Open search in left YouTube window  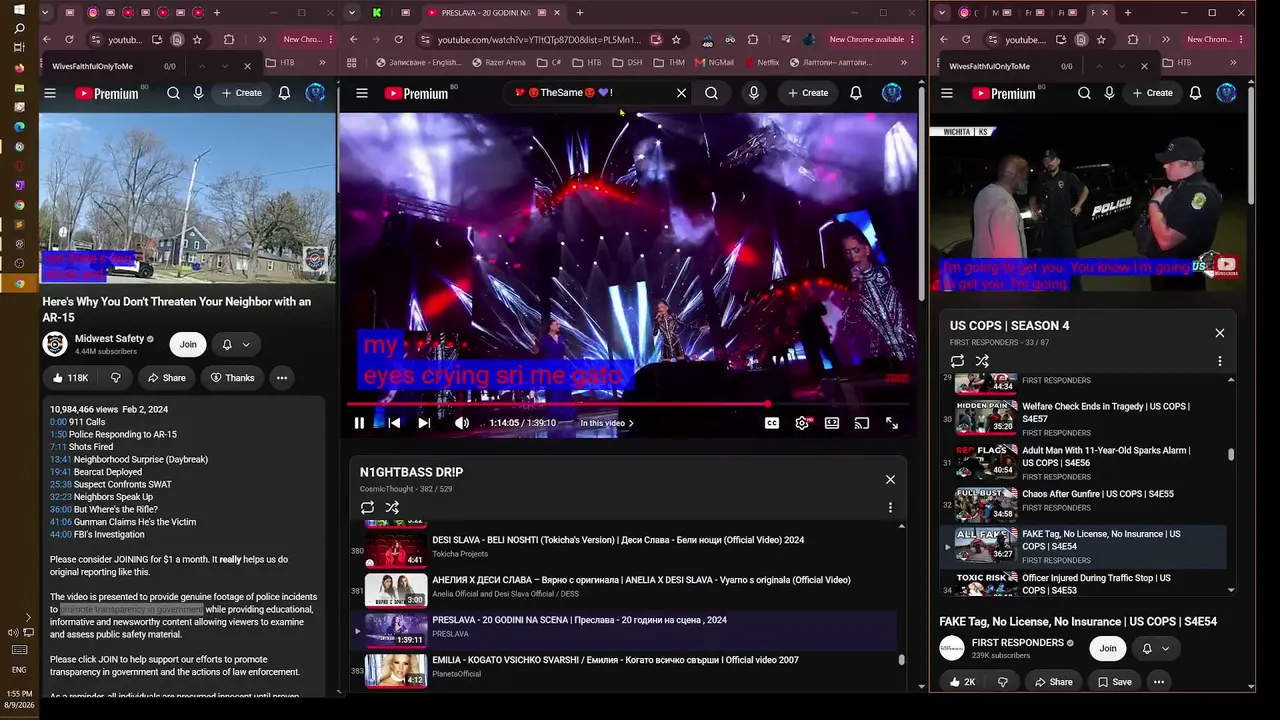pyautogui.click(x=173, y=93)
